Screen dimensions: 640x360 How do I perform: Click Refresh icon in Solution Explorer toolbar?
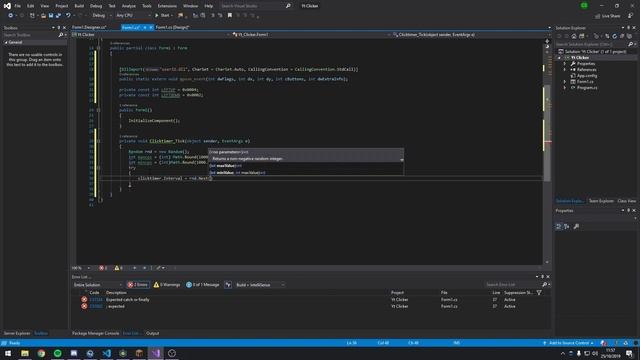pos(614,36)
